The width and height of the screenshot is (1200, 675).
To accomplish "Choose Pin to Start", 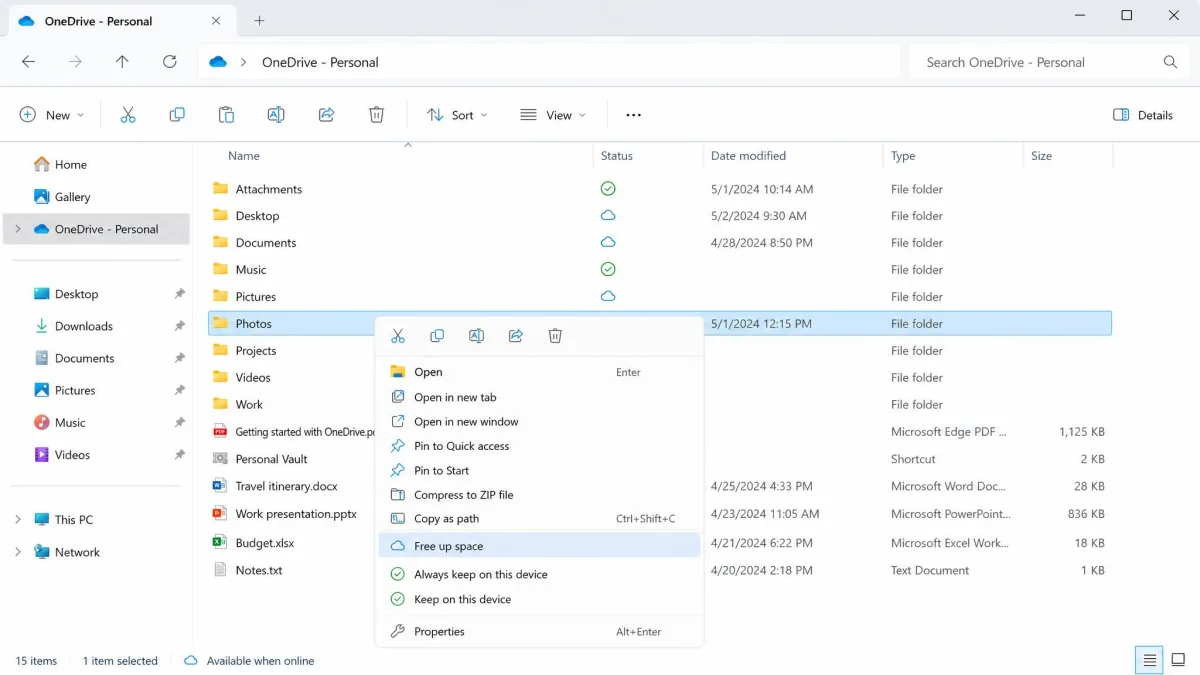I will click(x=539, y=470).
